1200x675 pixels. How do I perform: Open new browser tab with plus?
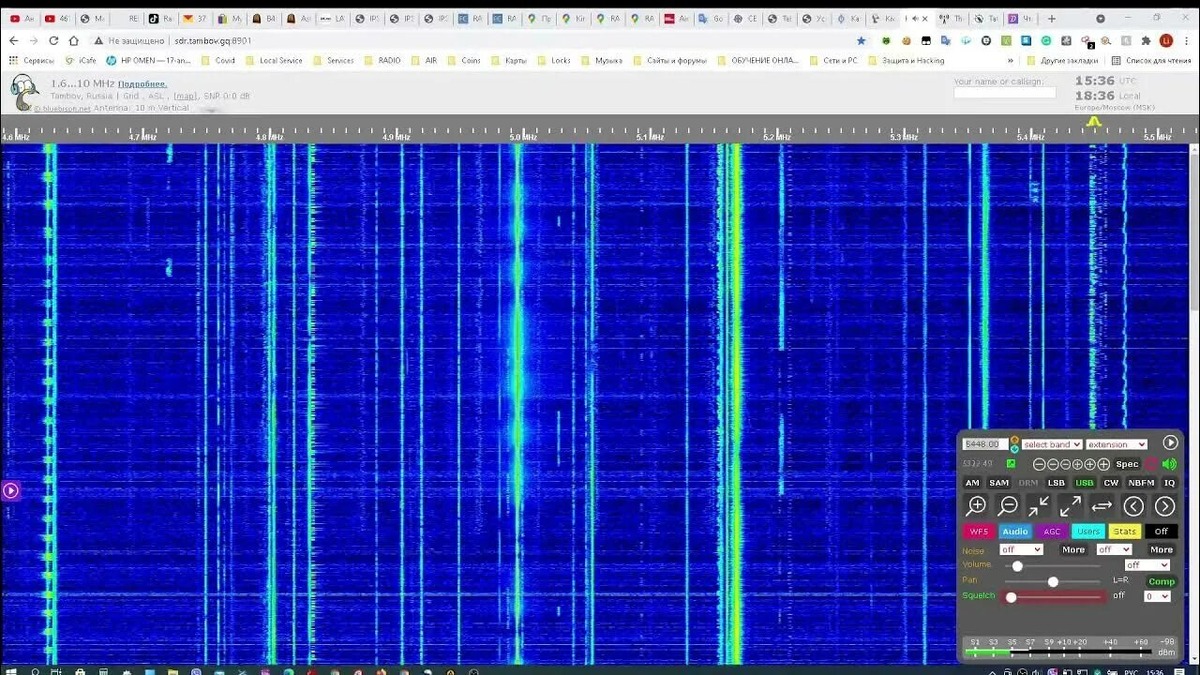pos(1051,18)
